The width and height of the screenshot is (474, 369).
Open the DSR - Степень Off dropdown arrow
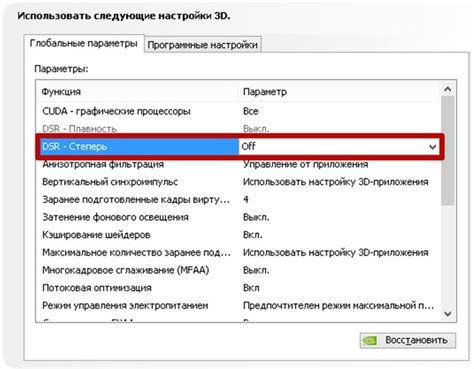pos(432,147)
